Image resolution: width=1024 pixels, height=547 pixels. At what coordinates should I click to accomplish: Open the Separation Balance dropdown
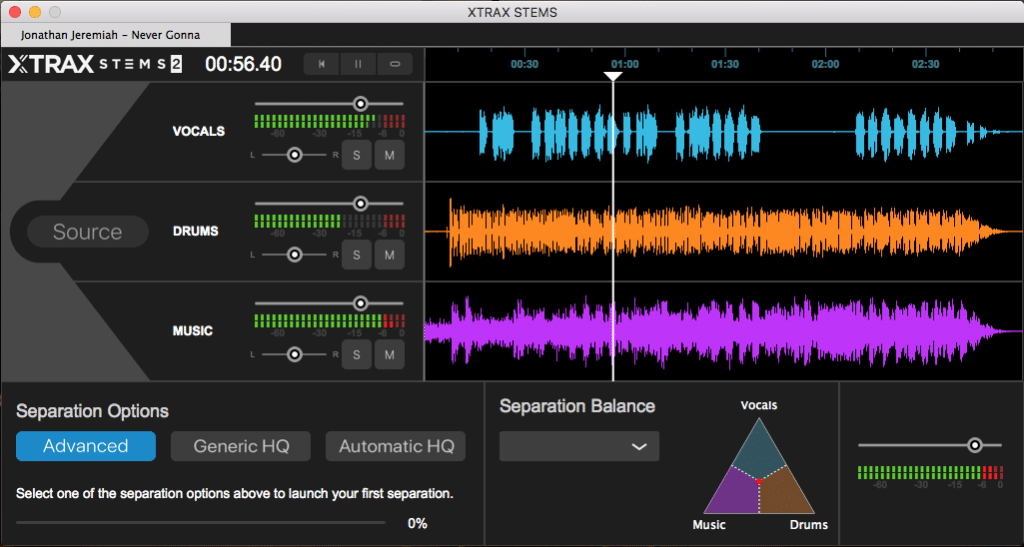579,446
